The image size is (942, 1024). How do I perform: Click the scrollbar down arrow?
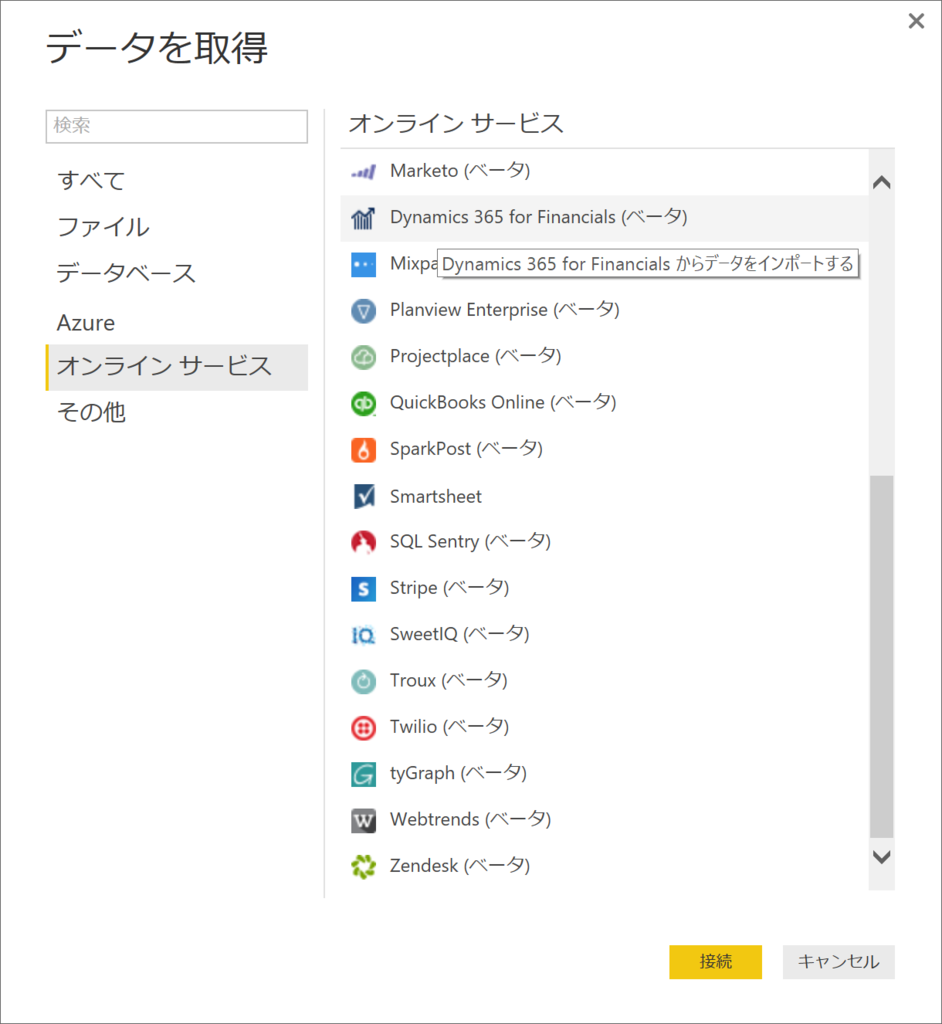881,857
